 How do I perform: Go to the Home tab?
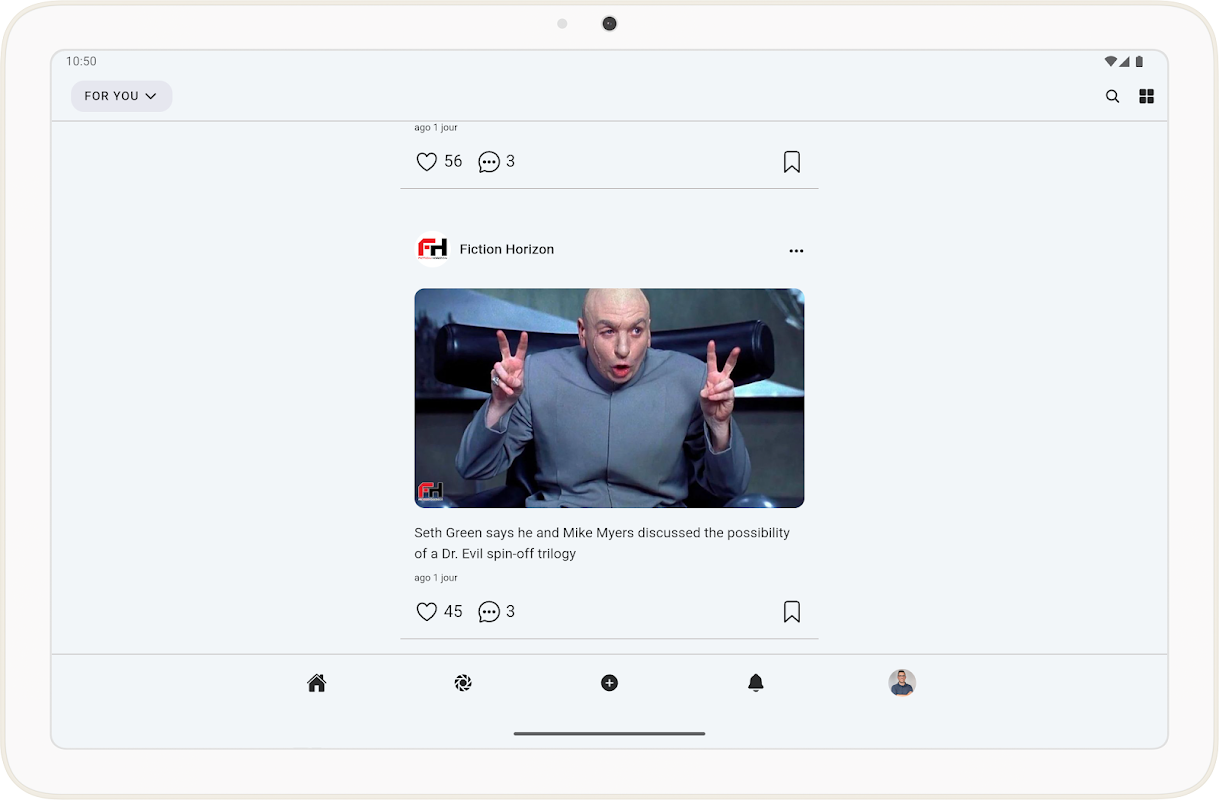point(317,683)
